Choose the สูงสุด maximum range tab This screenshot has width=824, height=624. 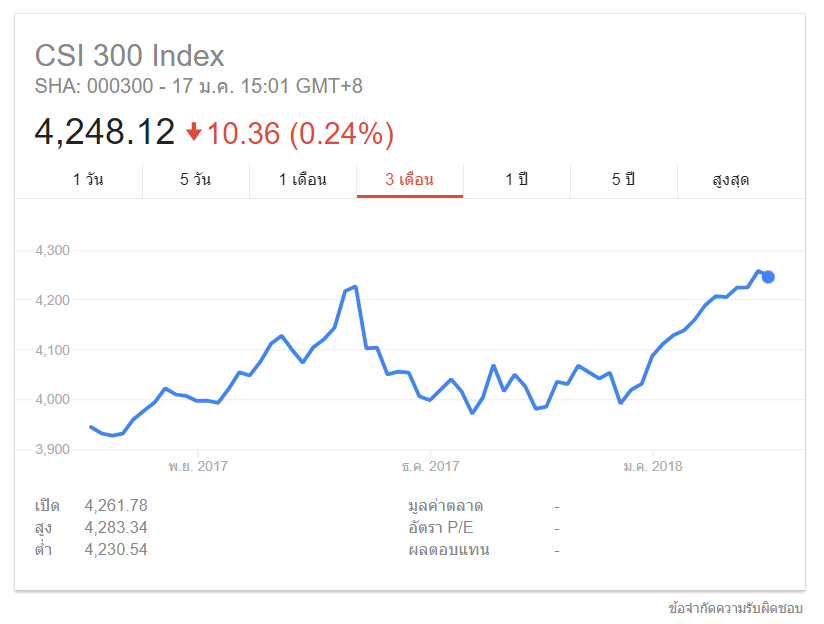coord(731,180)
